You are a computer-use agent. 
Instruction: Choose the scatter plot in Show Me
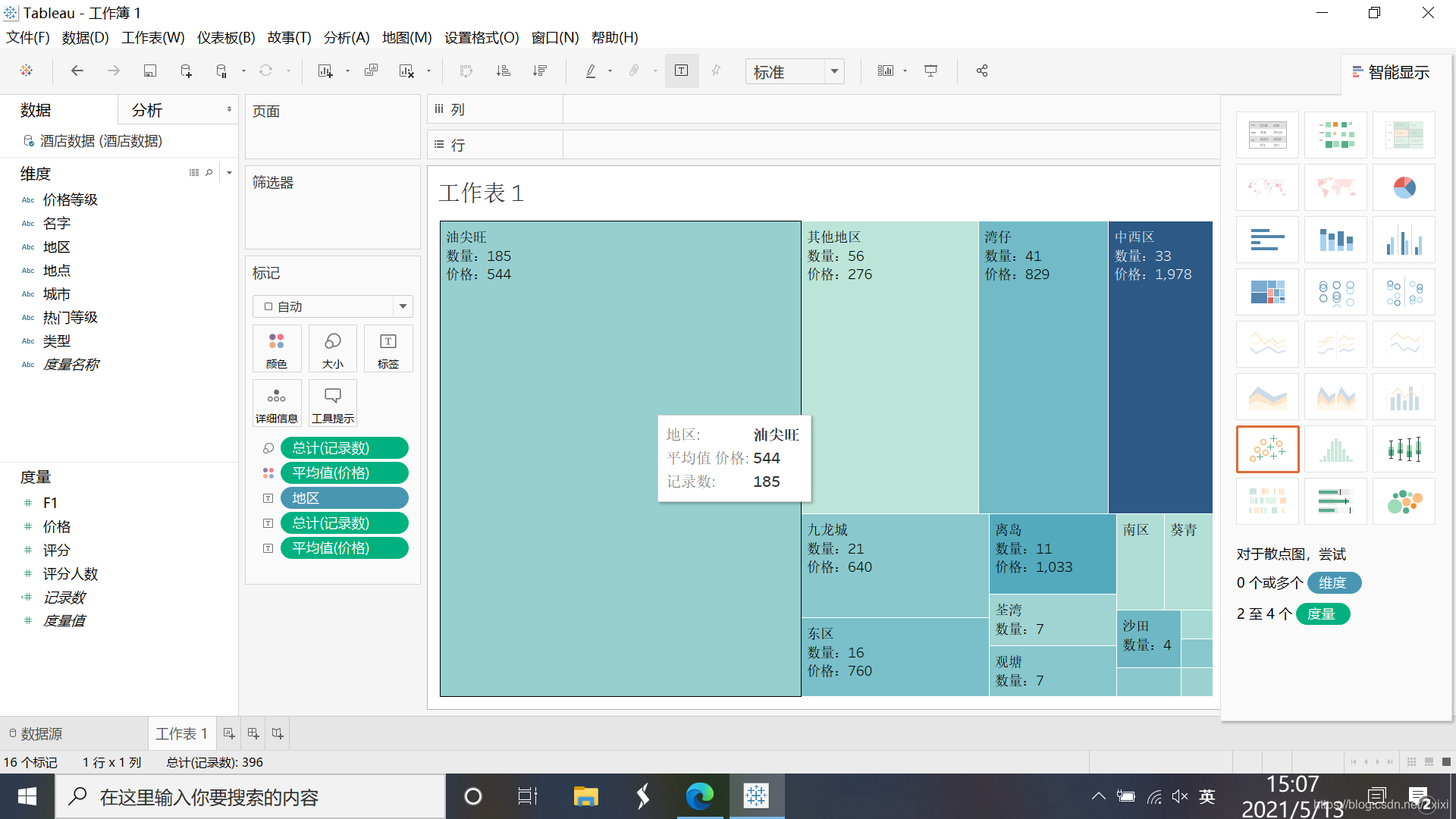click(x=1267, y=449)
